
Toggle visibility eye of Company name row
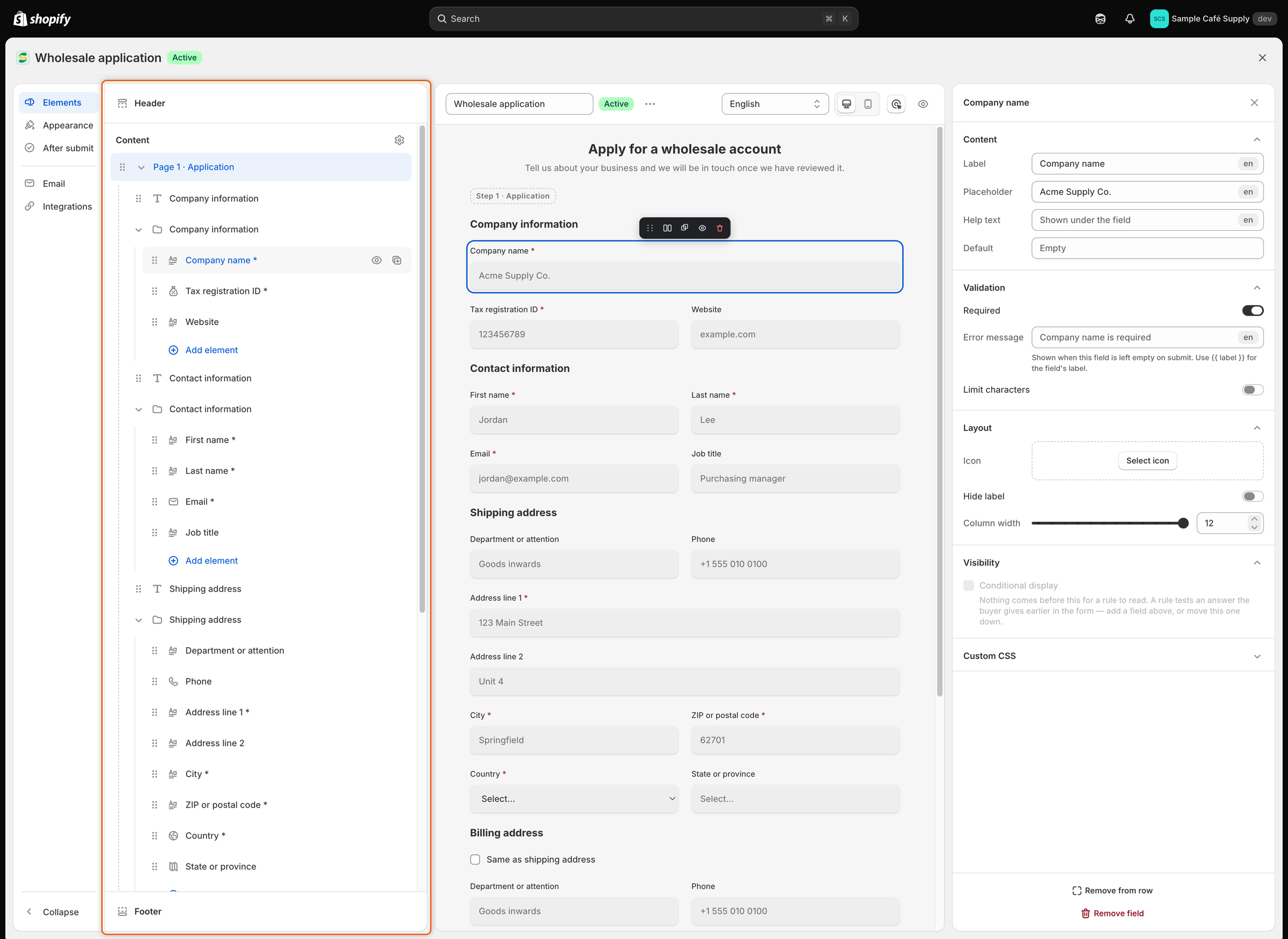[x=376, y=260]
